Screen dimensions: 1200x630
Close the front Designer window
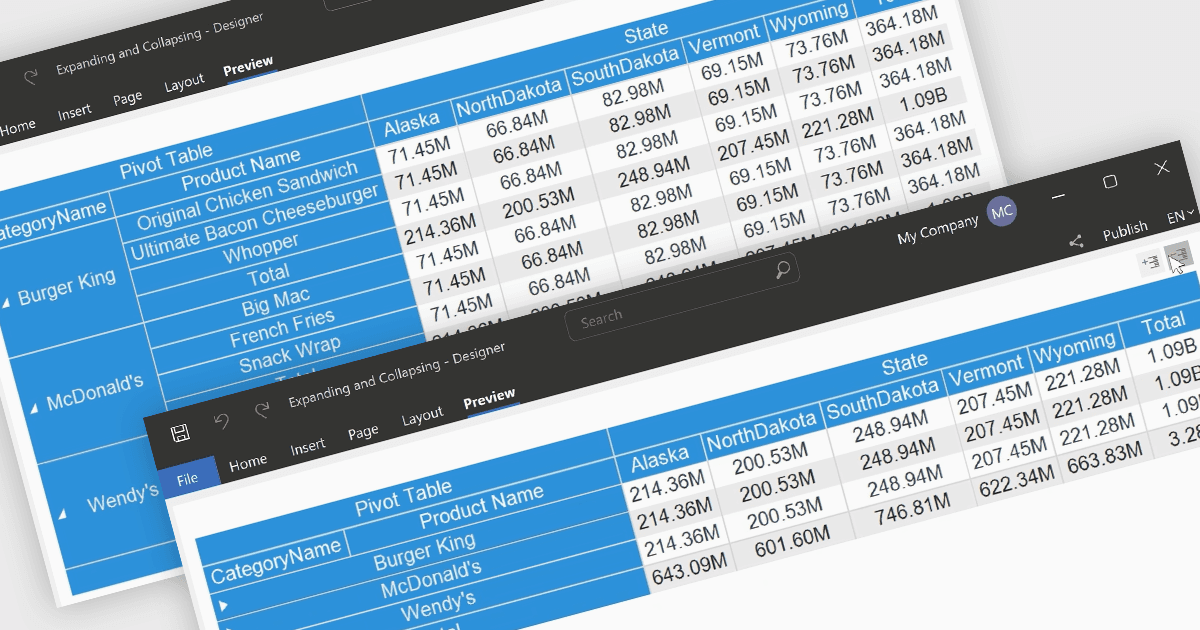tap(1162, 168)
